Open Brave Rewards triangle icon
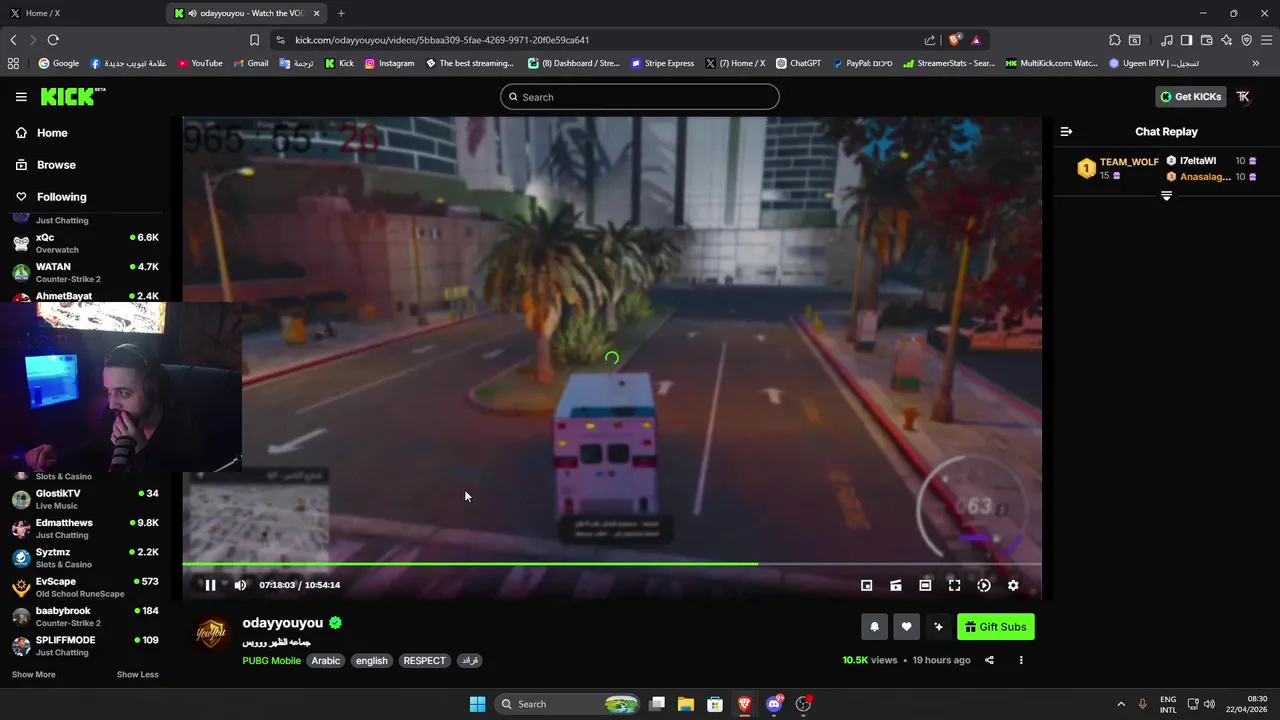 tap(976, 40)
